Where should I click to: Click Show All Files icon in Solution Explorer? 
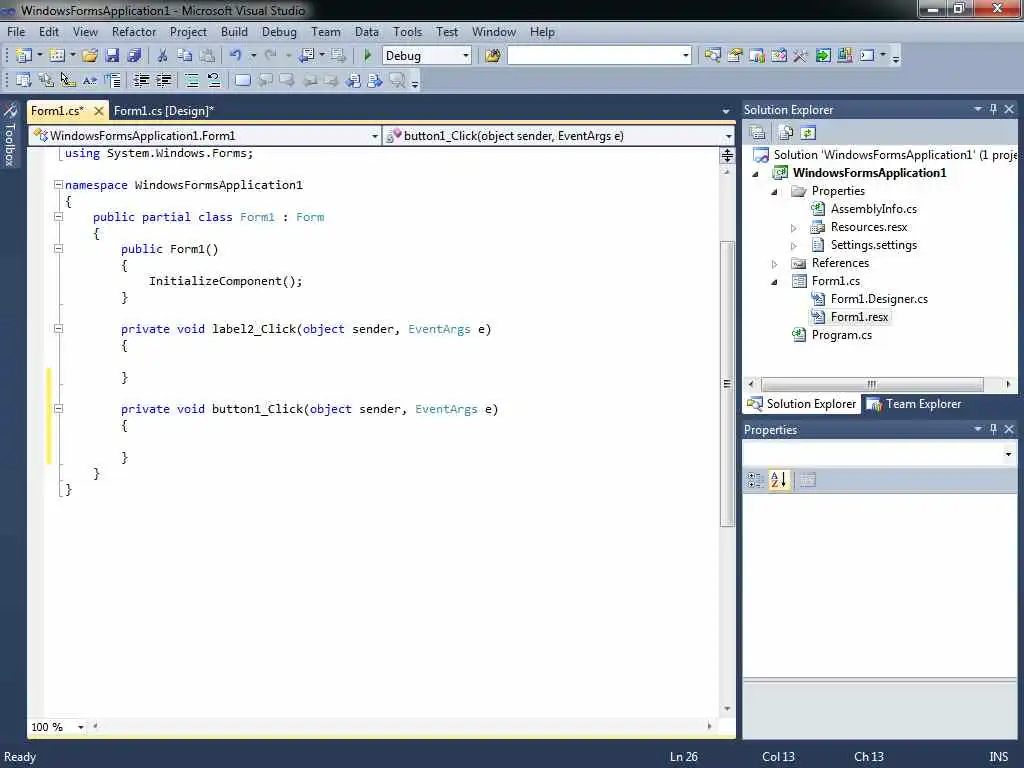[786, 133]
